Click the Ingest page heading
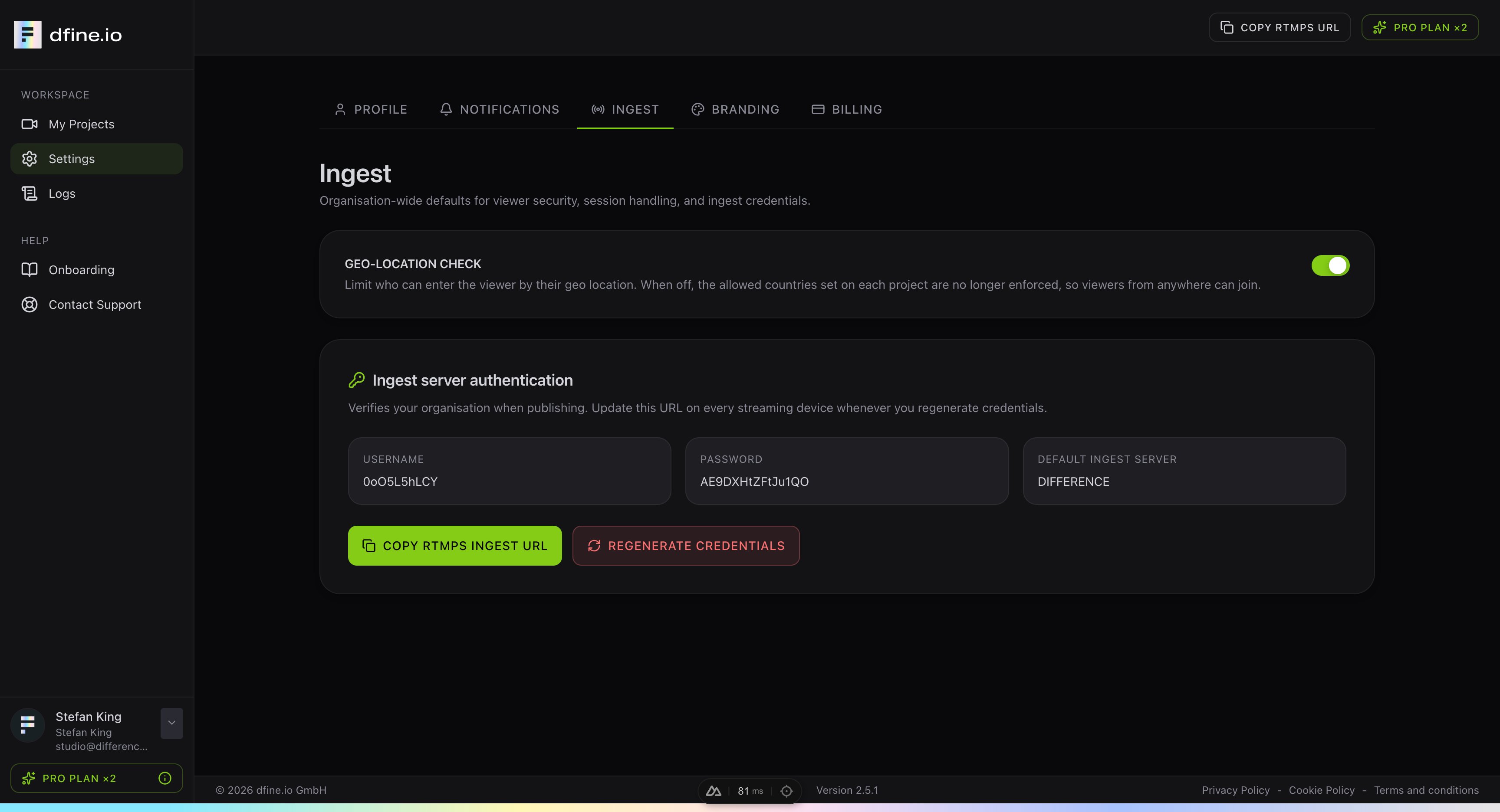This screenshot has height=812, width=1500. pos(355,174)
